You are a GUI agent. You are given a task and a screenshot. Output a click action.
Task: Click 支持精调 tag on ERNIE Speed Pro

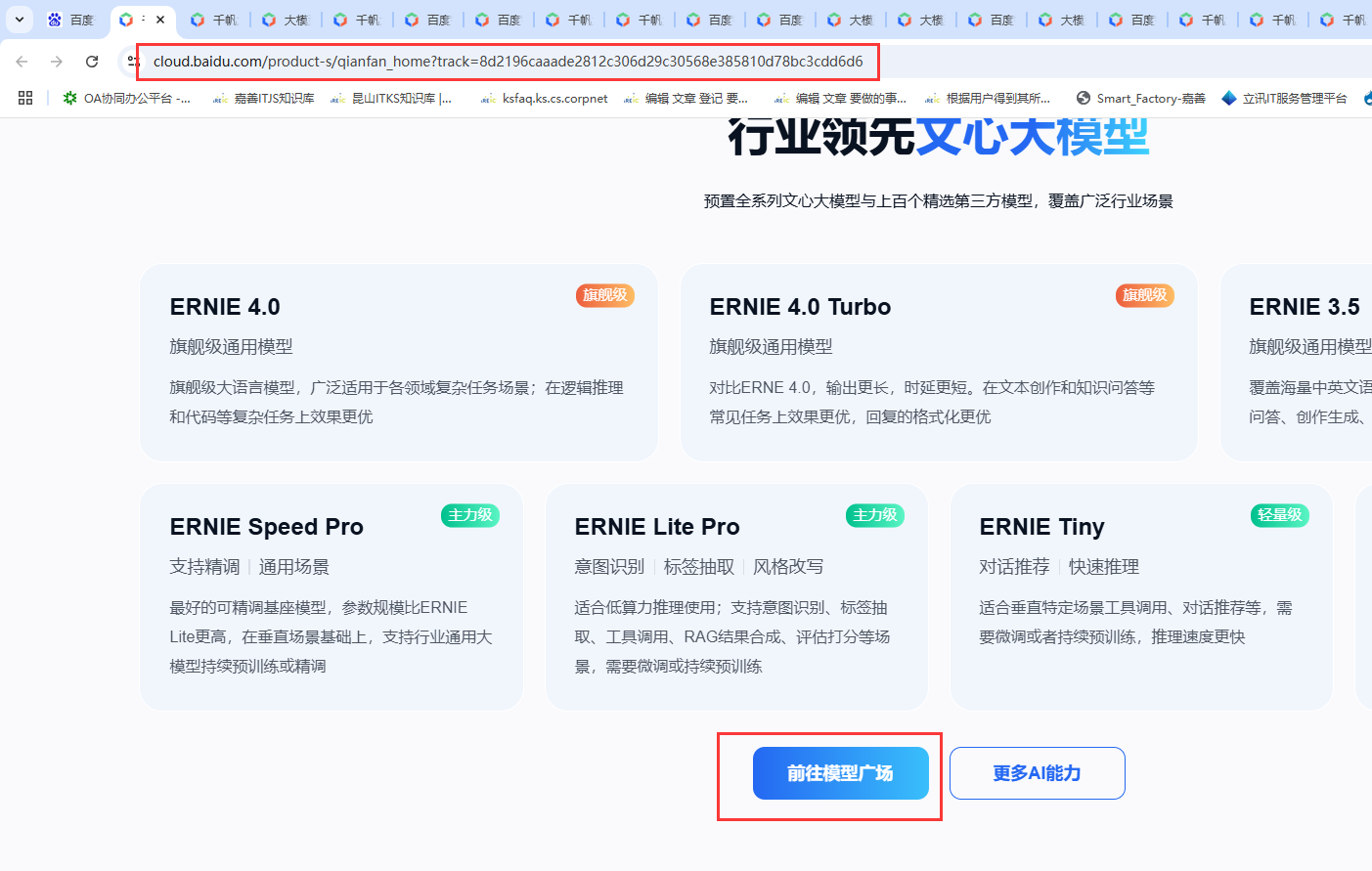pyautogui.click(x=204, y=567)
